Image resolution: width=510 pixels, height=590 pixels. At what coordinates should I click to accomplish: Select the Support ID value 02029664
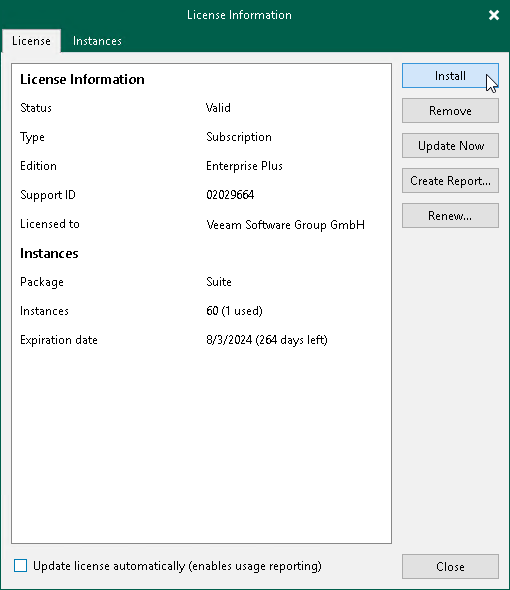(230, 195)
